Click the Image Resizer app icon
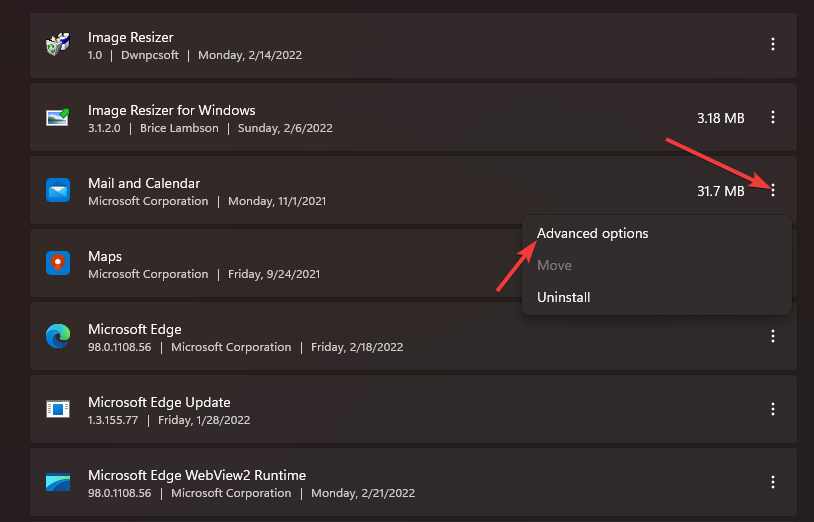 click(x=57, y=45)
